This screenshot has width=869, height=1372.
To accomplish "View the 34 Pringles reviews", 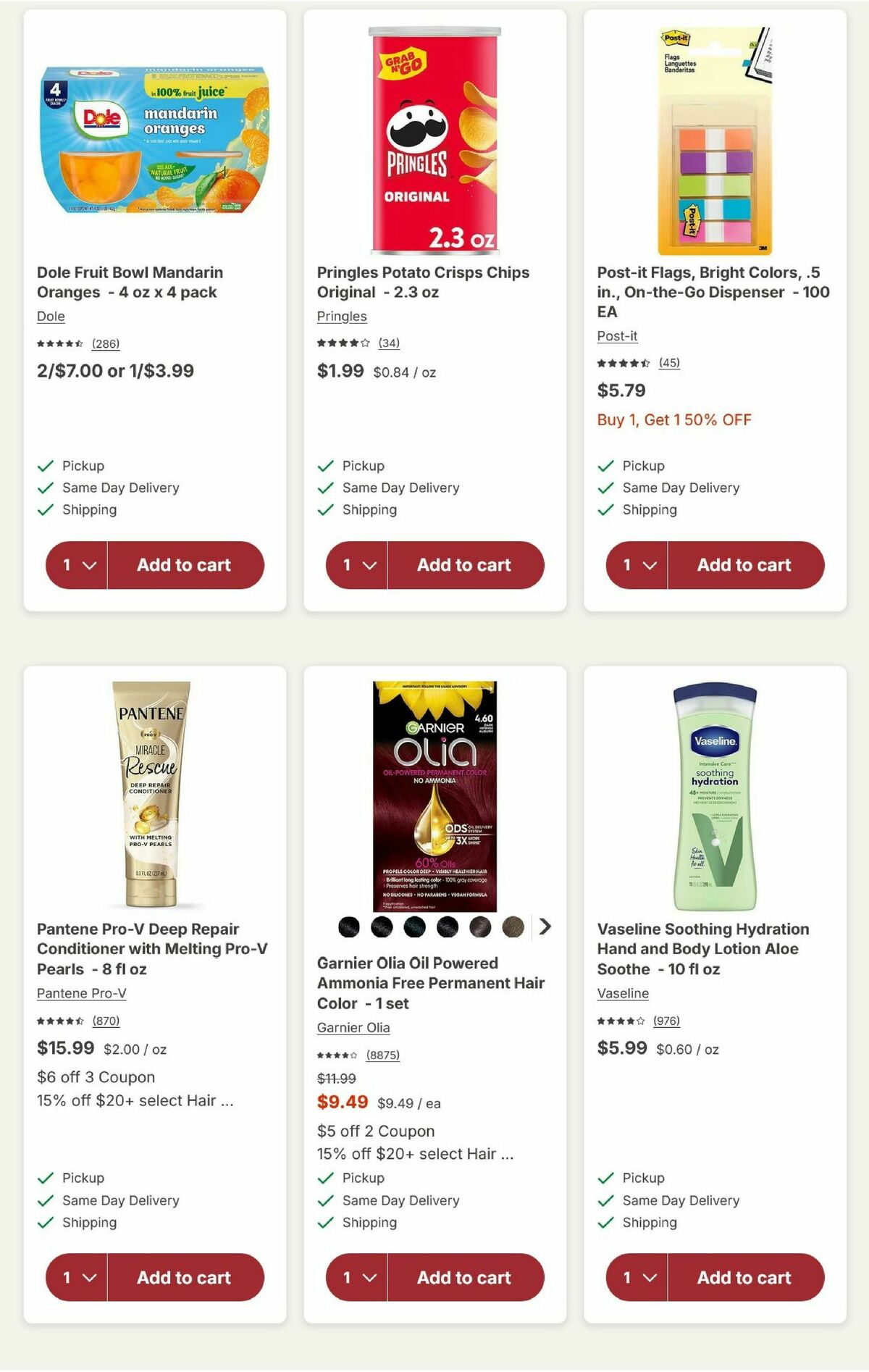I will tap(390, 343).
